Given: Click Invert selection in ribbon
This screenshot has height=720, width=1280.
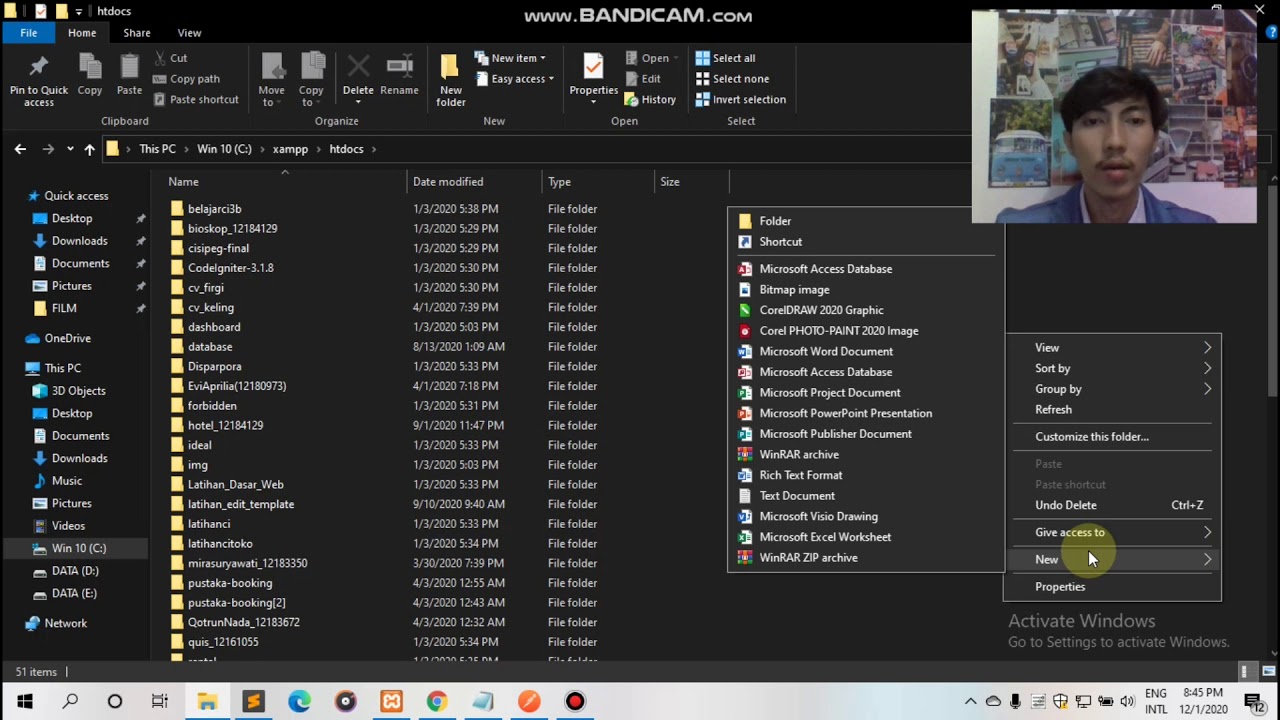Looking at the screenshot, I should click(740, 99).
